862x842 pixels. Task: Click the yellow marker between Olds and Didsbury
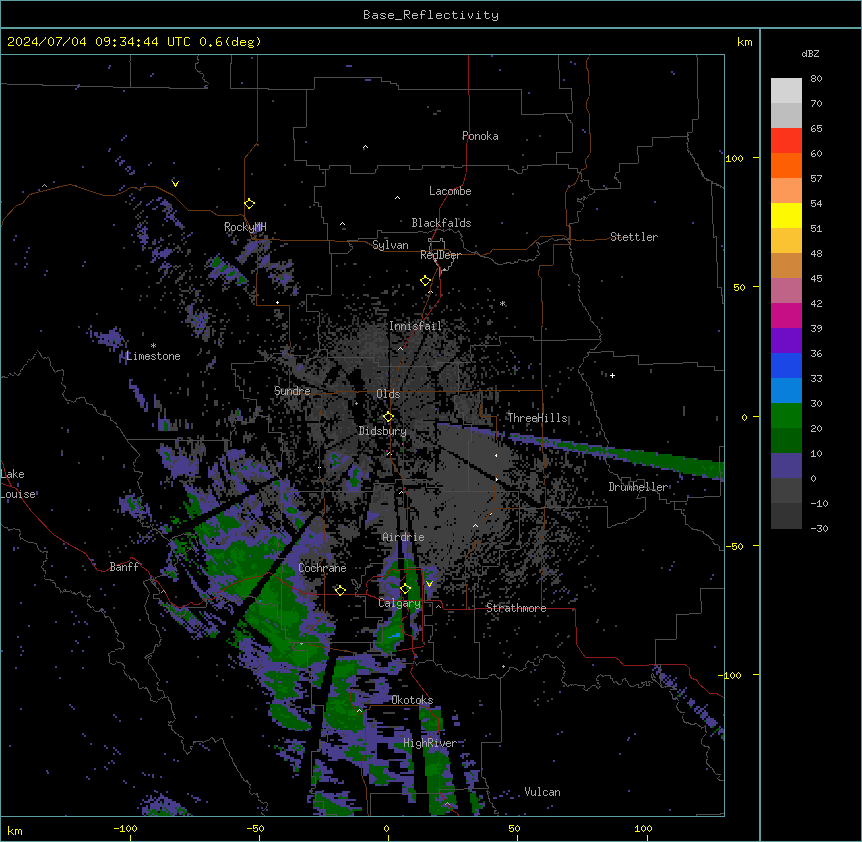[x=388, y=417]
